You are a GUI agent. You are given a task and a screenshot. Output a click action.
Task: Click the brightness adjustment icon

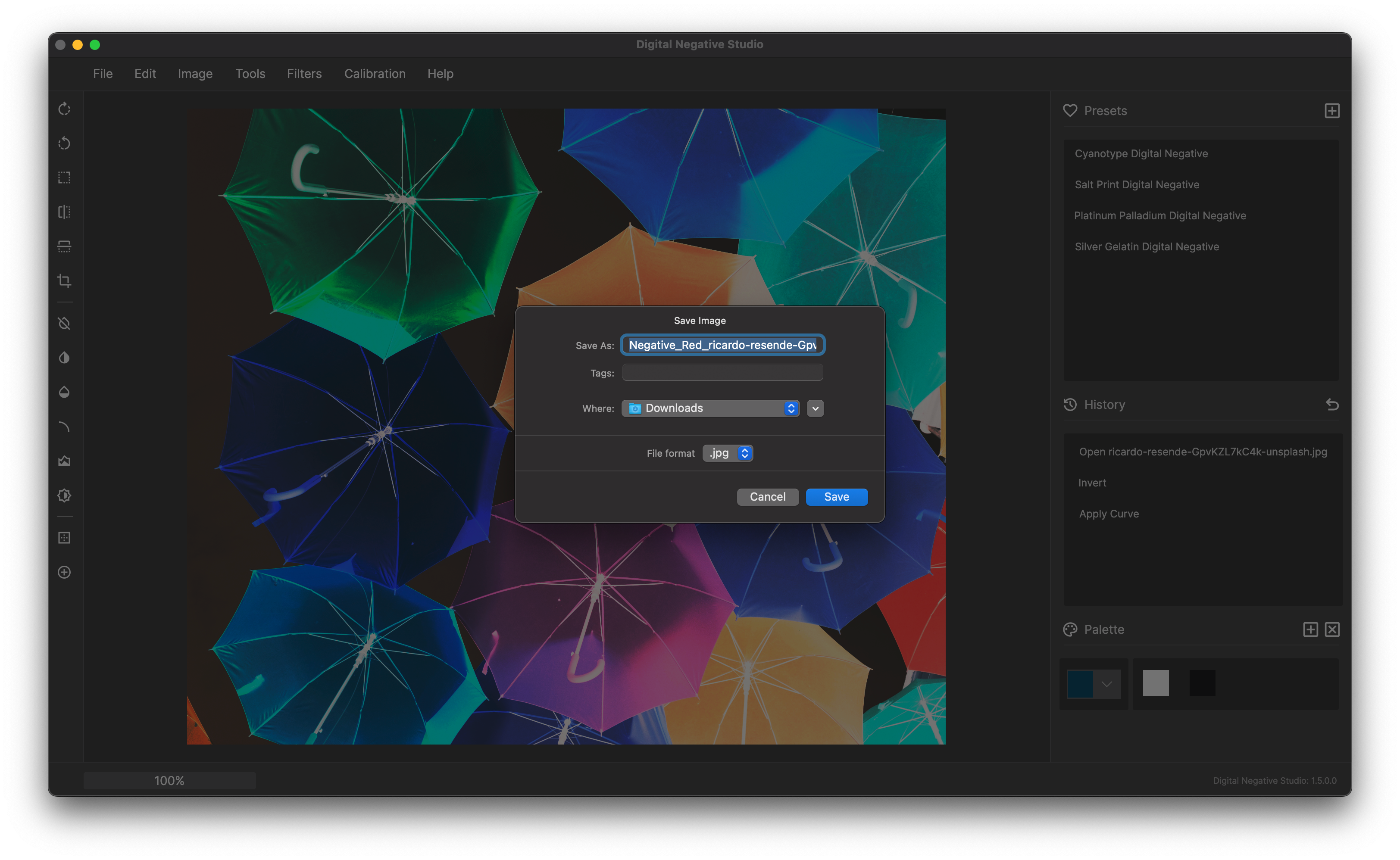[64, 495]
